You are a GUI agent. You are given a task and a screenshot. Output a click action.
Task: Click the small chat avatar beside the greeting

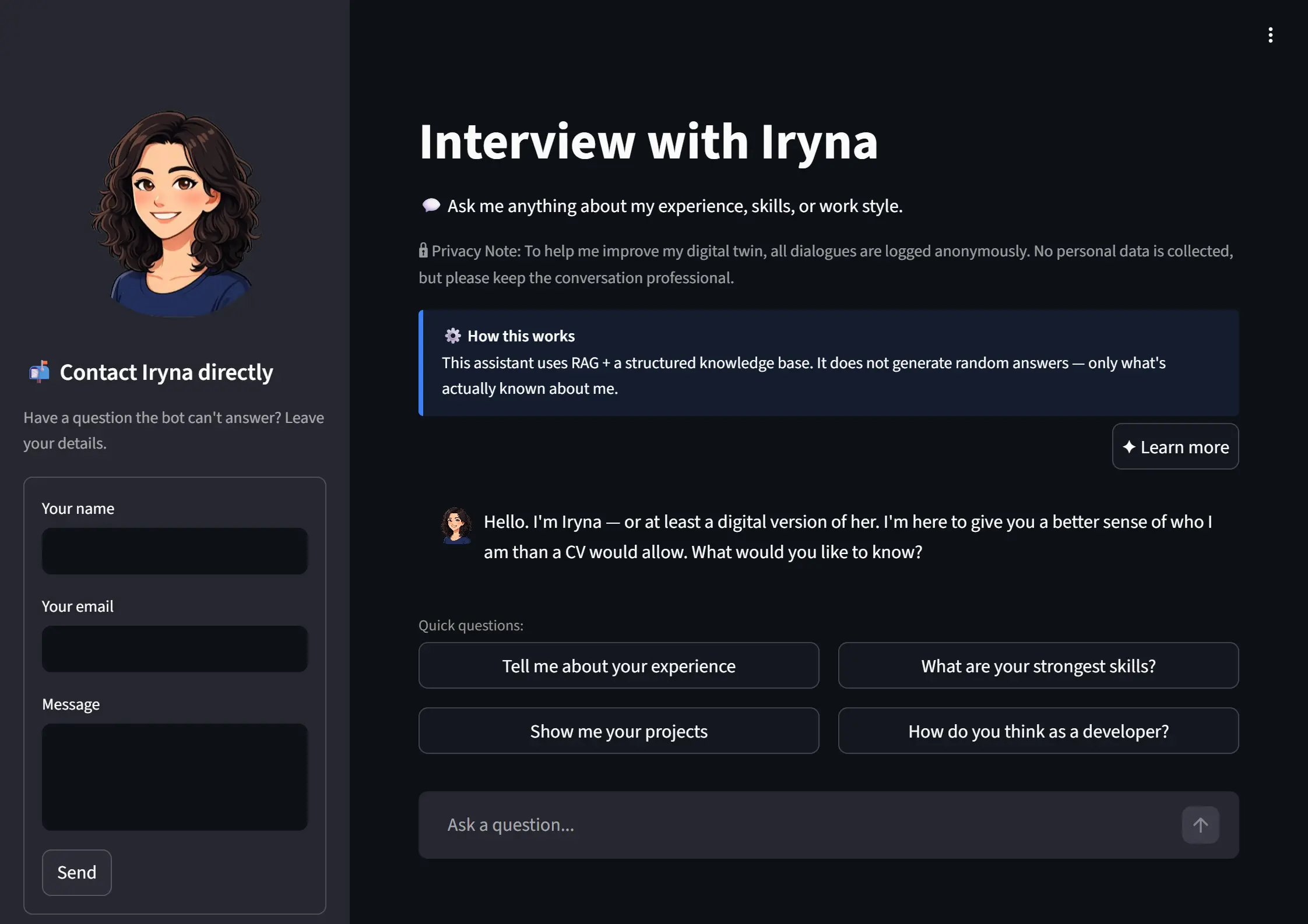click(x=456, y=526)
